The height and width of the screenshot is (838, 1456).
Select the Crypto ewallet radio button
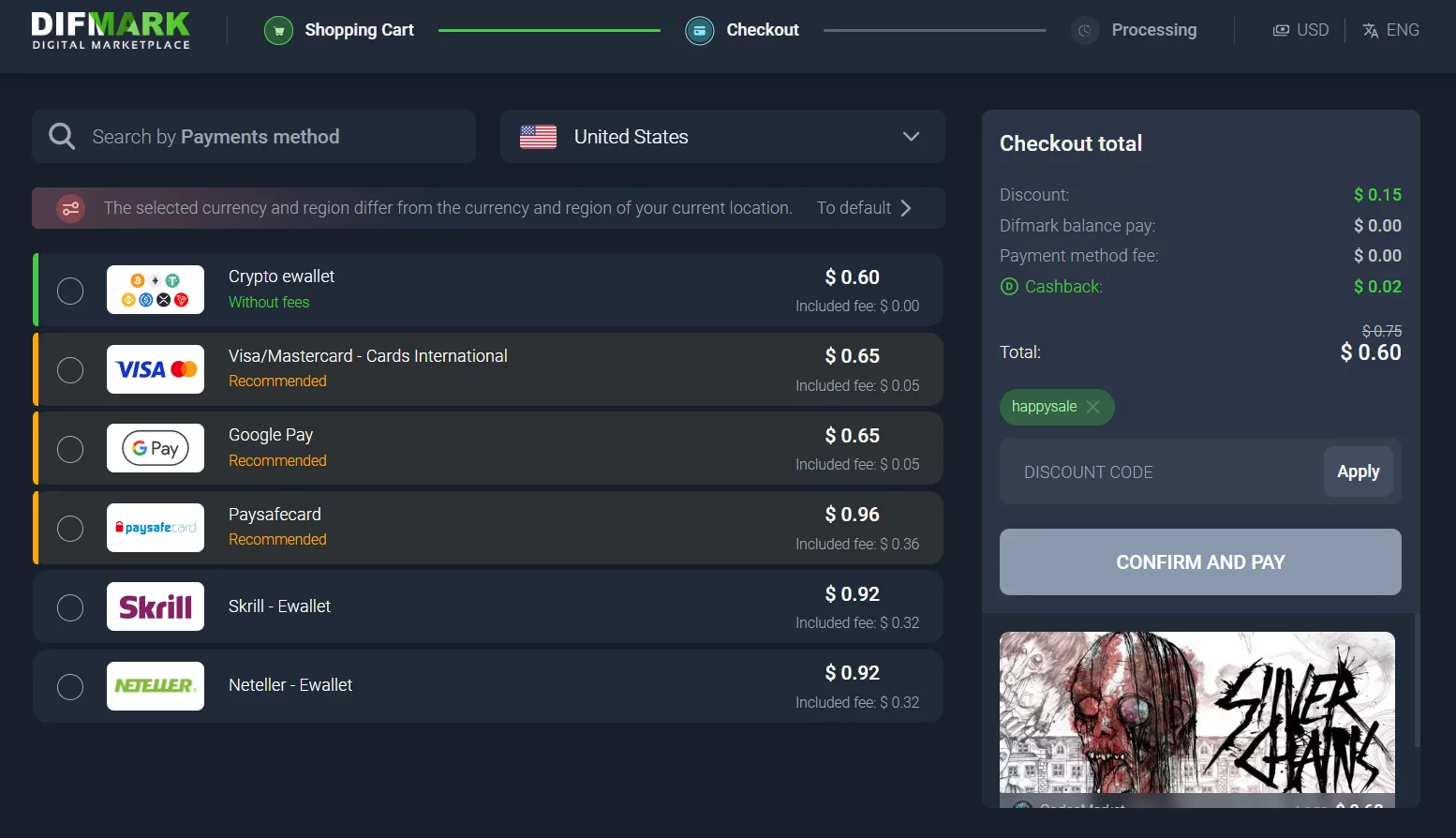point(70,291)
